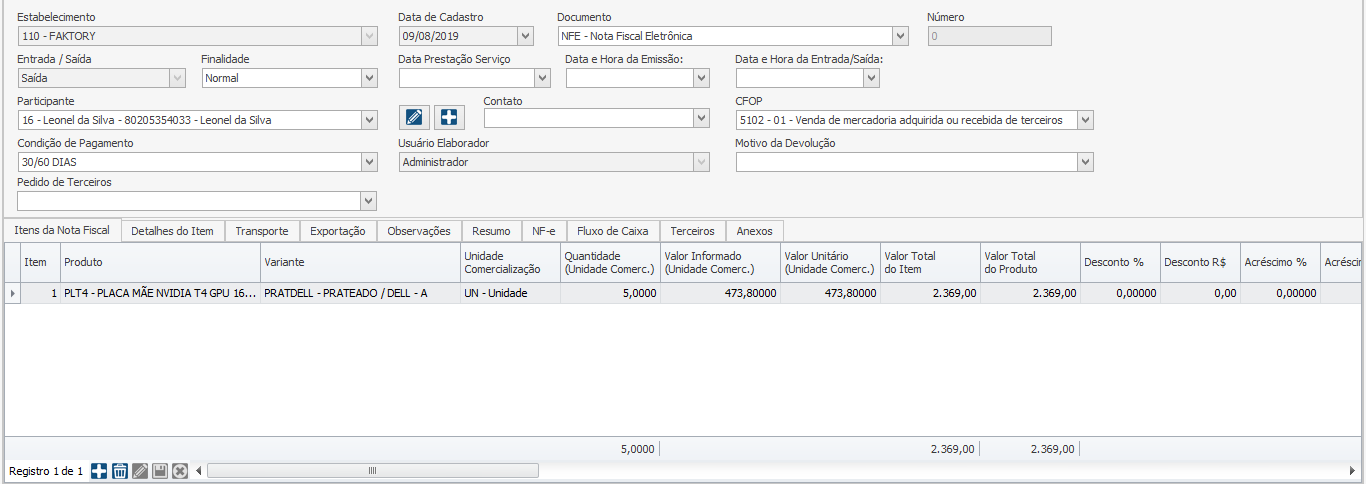
Task: Click the edit participant pencil icon
Action: pyautogui.click(x=415, y=117)
